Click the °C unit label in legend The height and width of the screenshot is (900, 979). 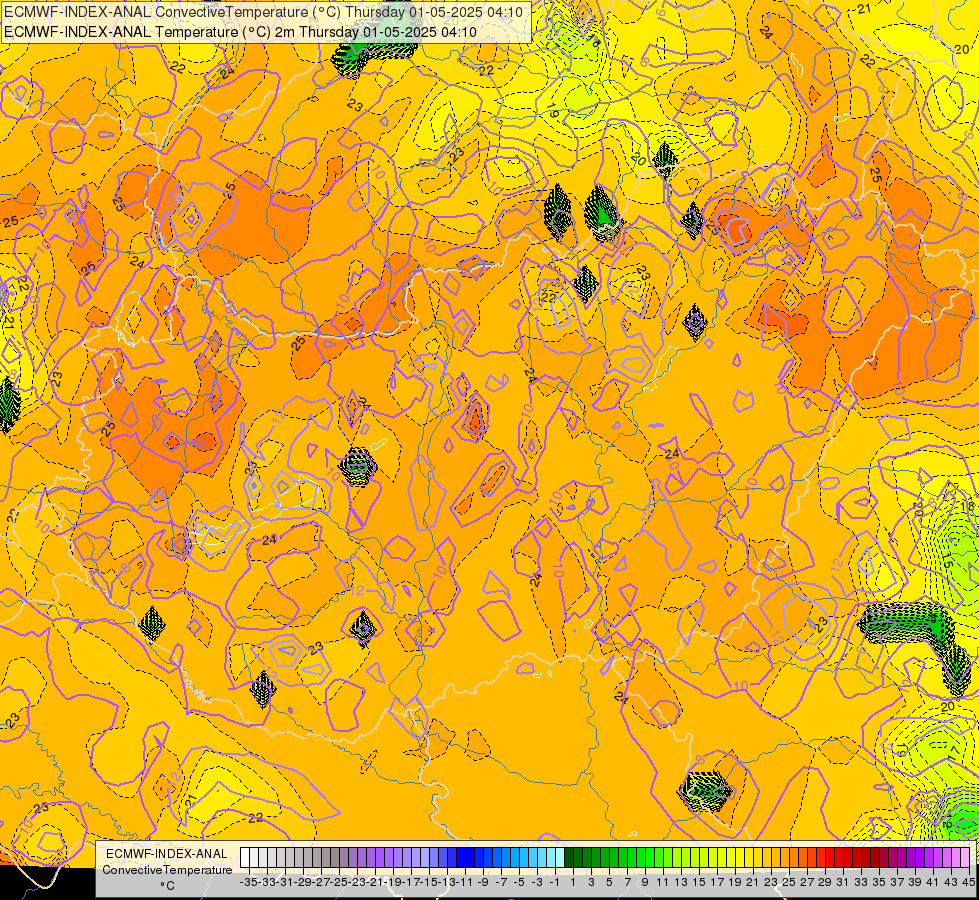[167, 885]
